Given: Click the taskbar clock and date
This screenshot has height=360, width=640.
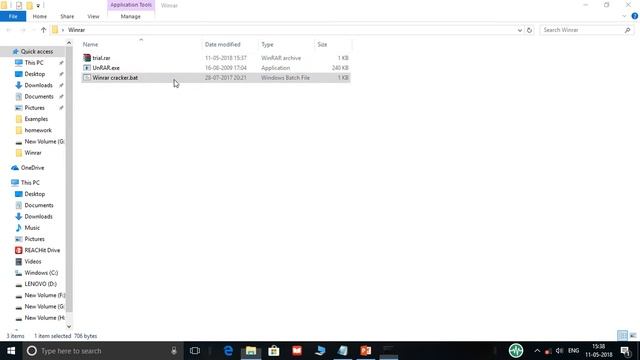Looking at the screenshot, I should pos(599,351).
